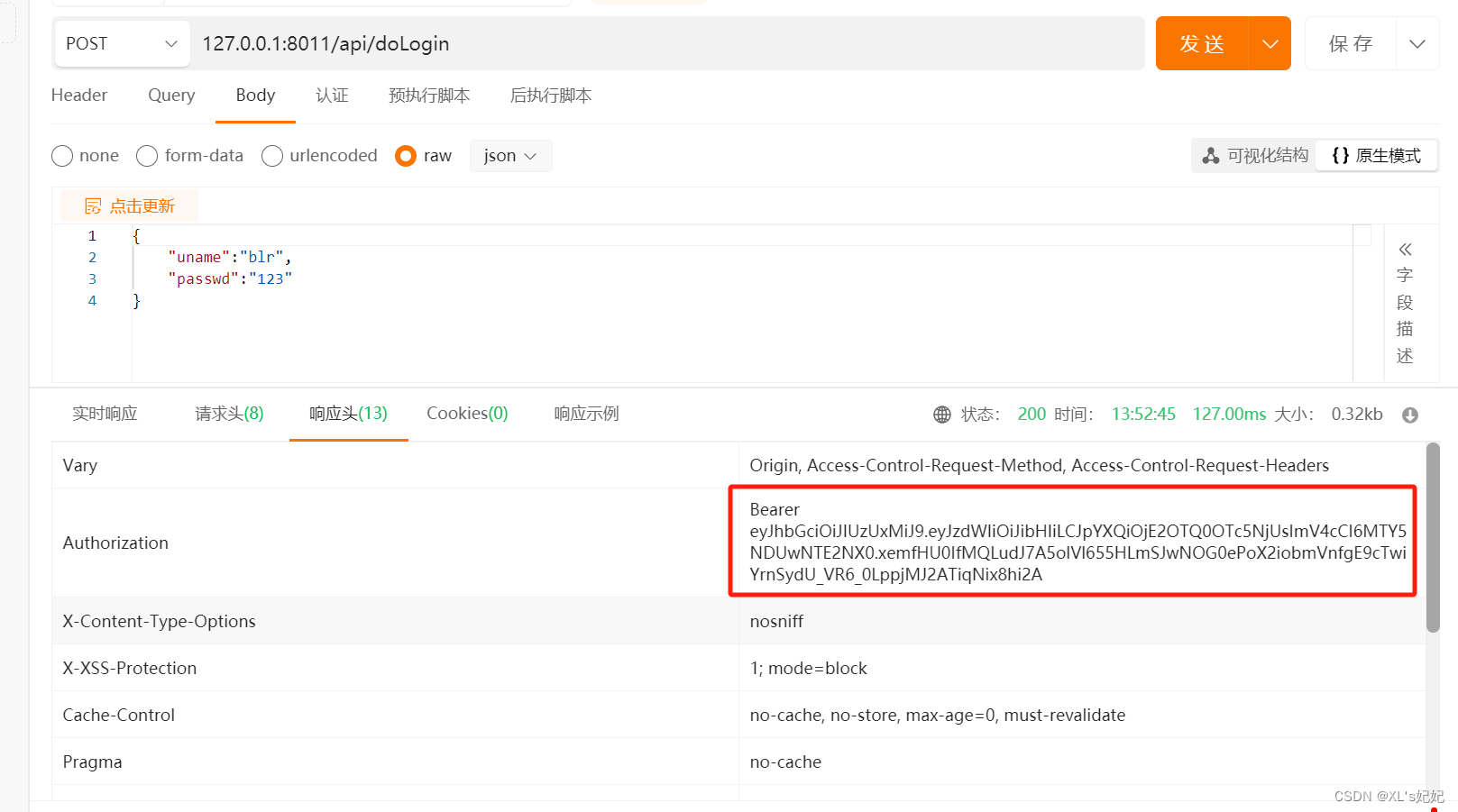1458x812 pixels.
Task: Switch to 可视化结构 visual structure mode
Action: click(x=1255, y=156)
